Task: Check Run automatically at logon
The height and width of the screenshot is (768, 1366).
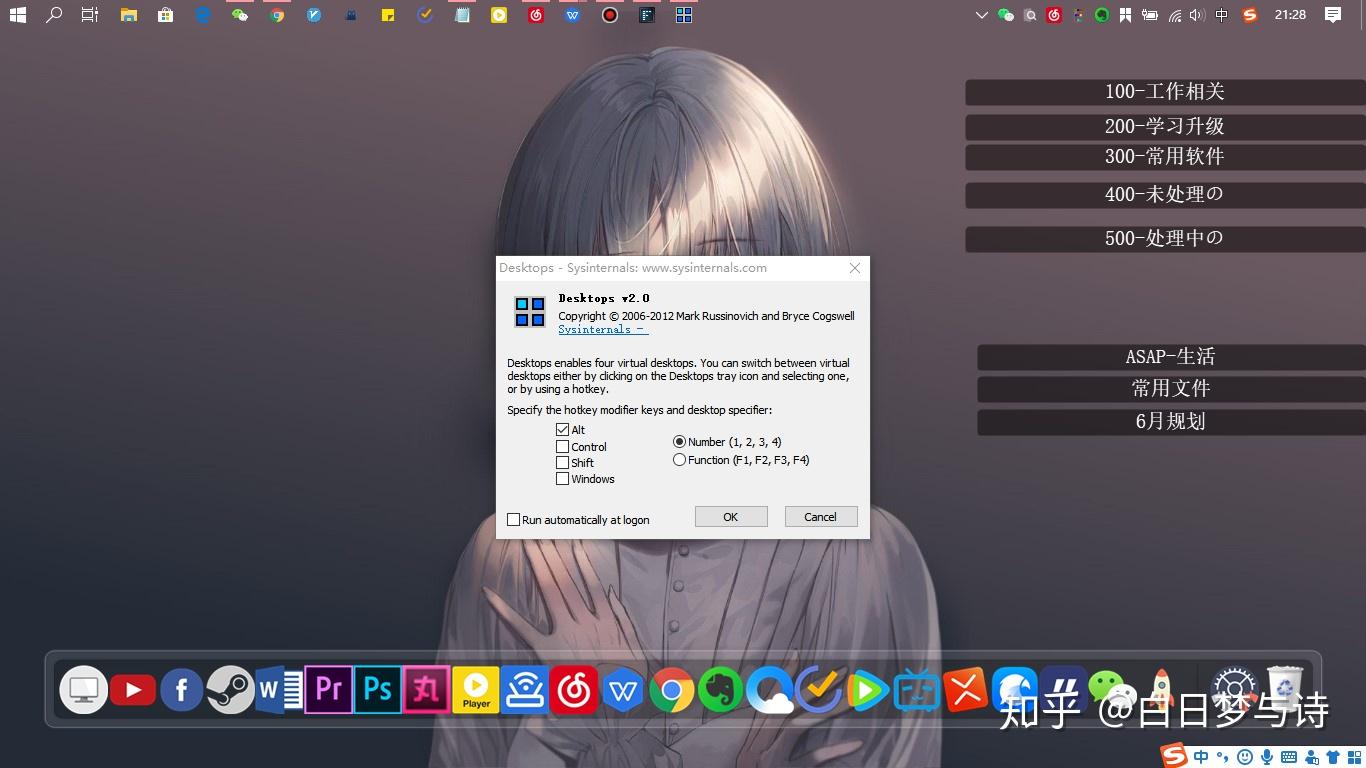Action: tap(514, 519)
